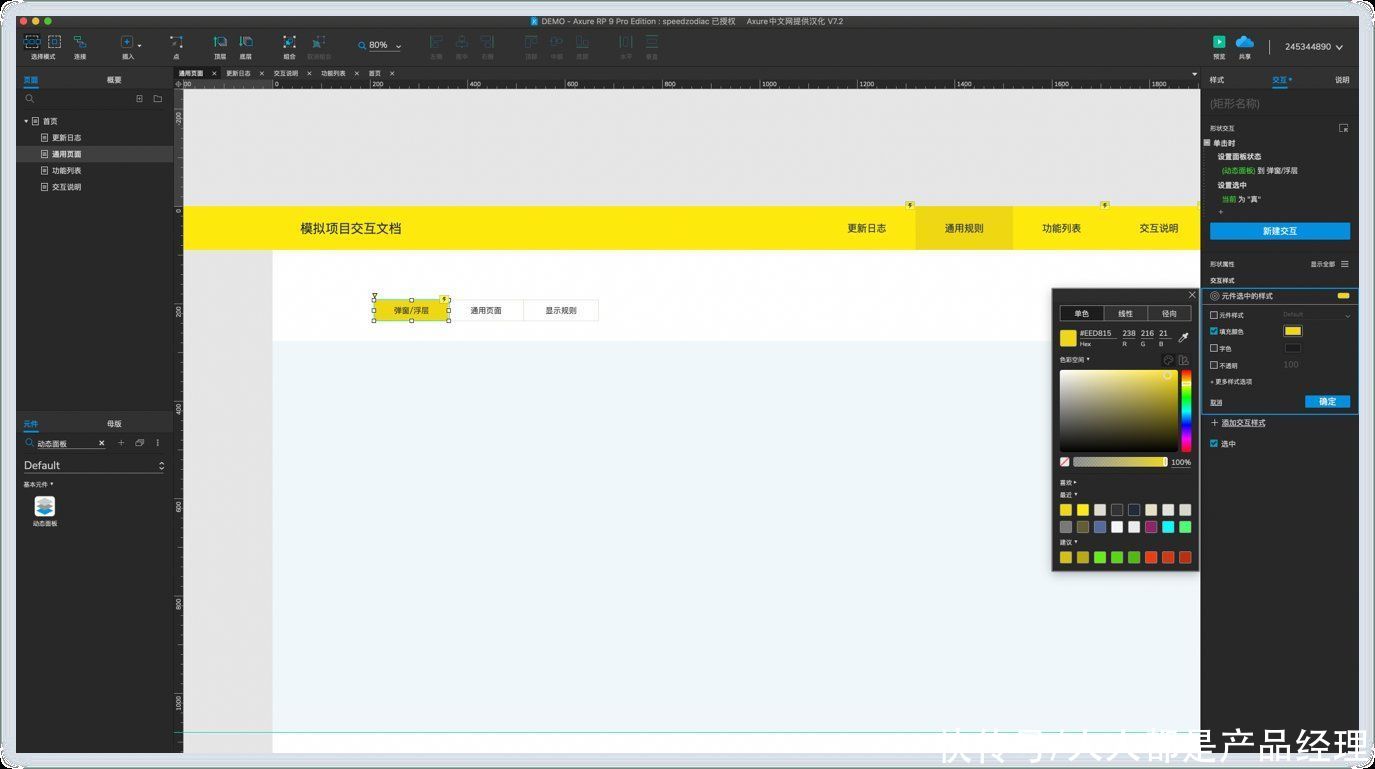Click 取消 to cancel style editing
The image size is (1375, 769).
click(1217, 403)
